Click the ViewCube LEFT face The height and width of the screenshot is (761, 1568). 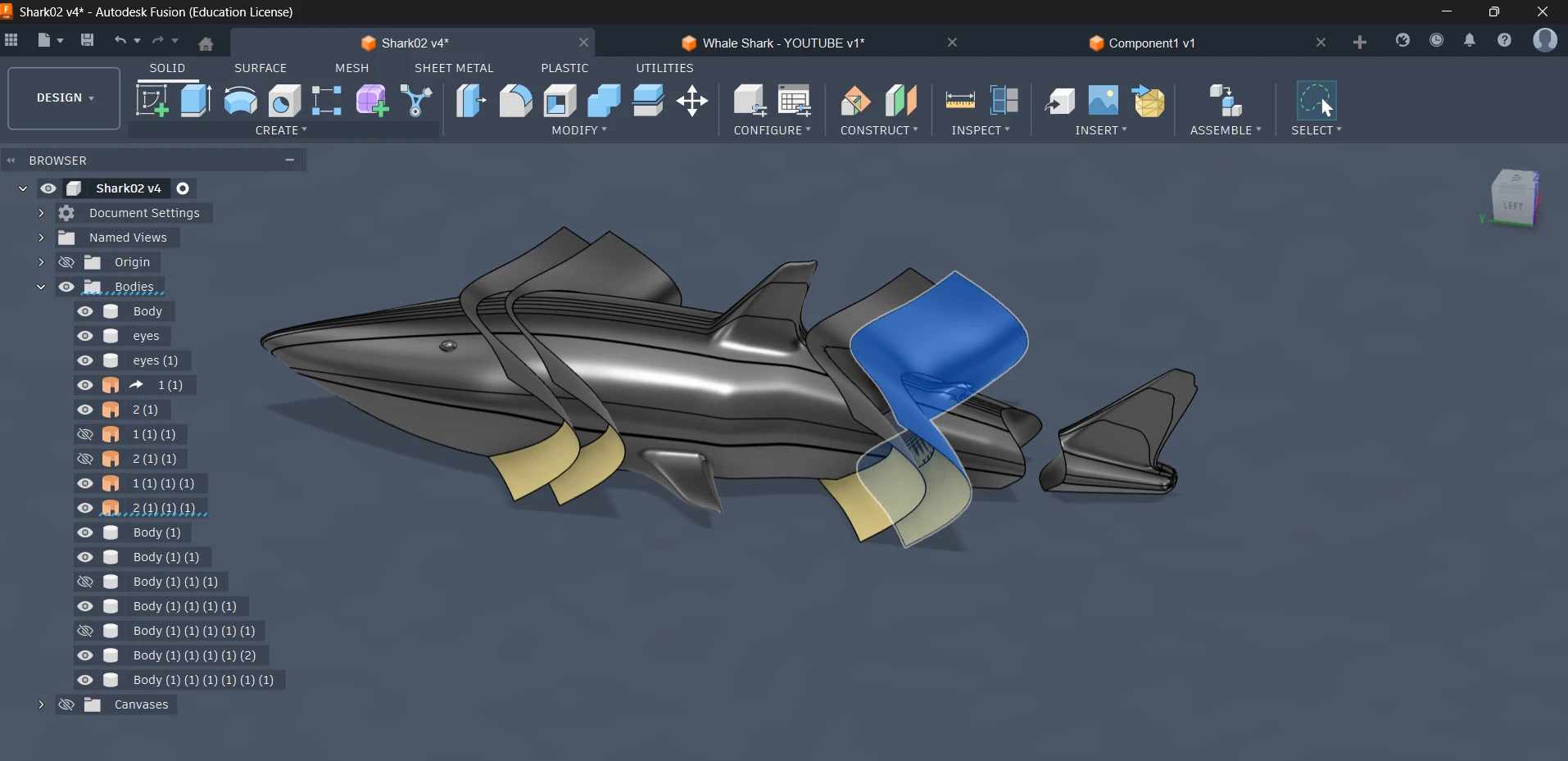point(1512,205)
